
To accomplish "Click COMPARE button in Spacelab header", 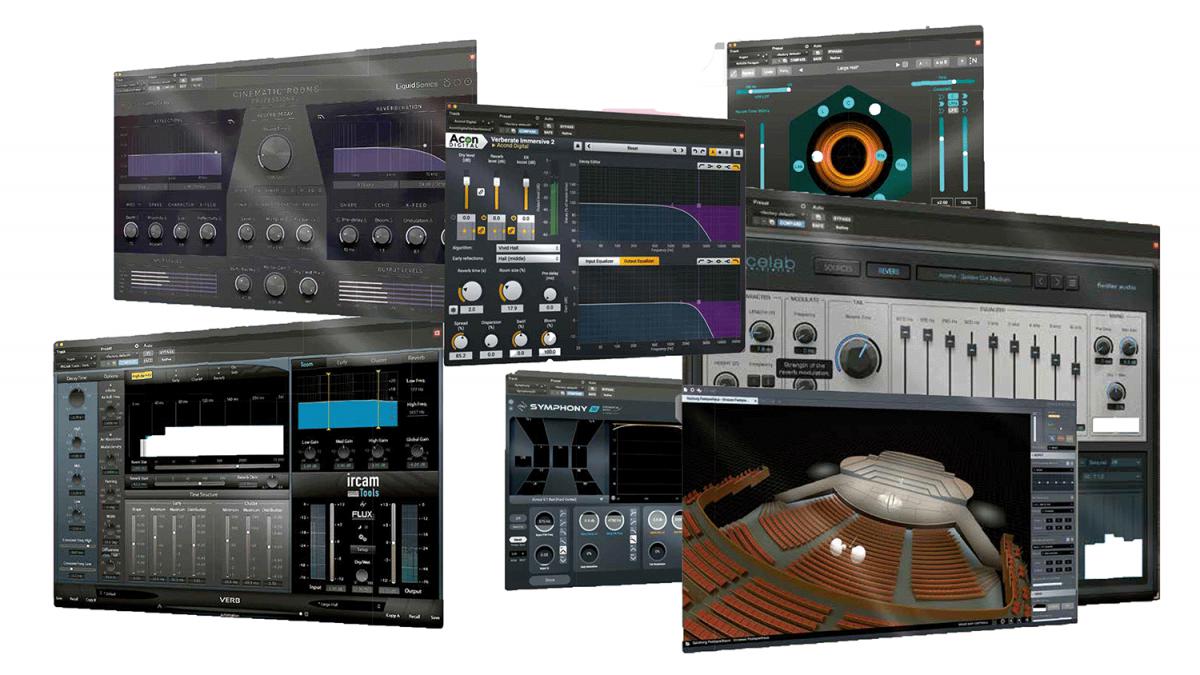I will (x=791, y=224).
